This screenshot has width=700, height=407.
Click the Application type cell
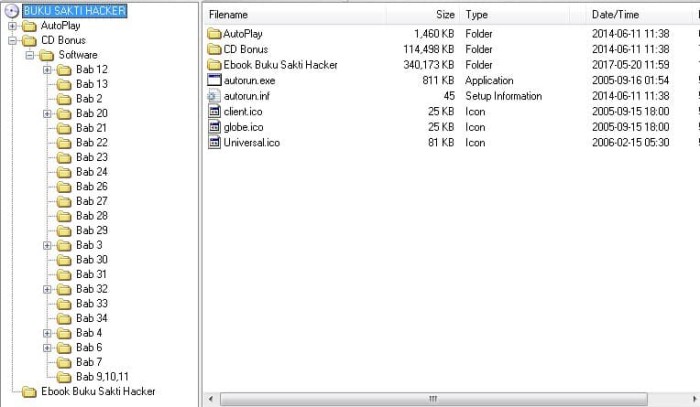[489, 80]
